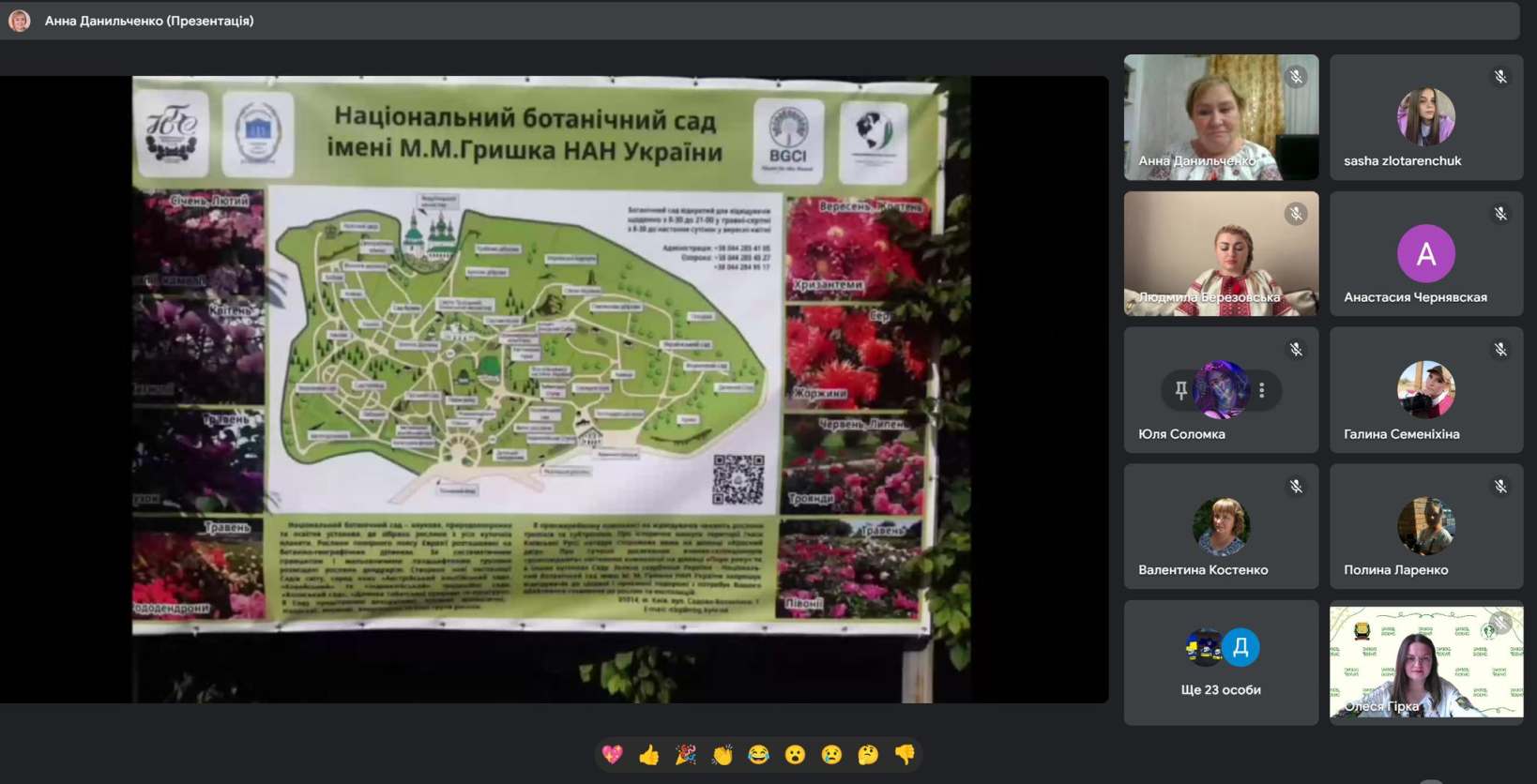Send the sad face reaction

831,754
